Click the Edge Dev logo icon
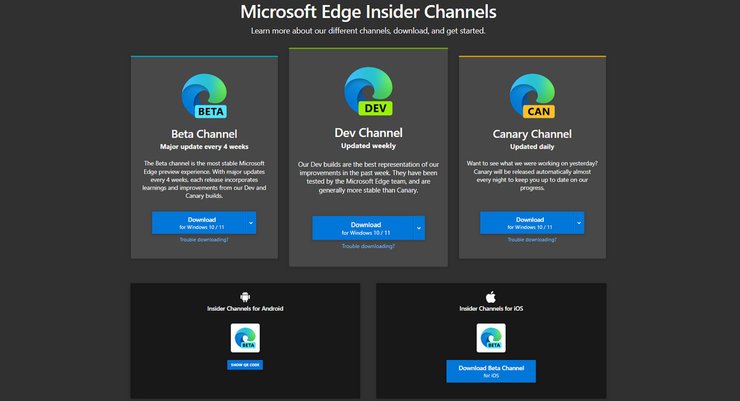This screenshot has width=740, height=401. [369, 92]
